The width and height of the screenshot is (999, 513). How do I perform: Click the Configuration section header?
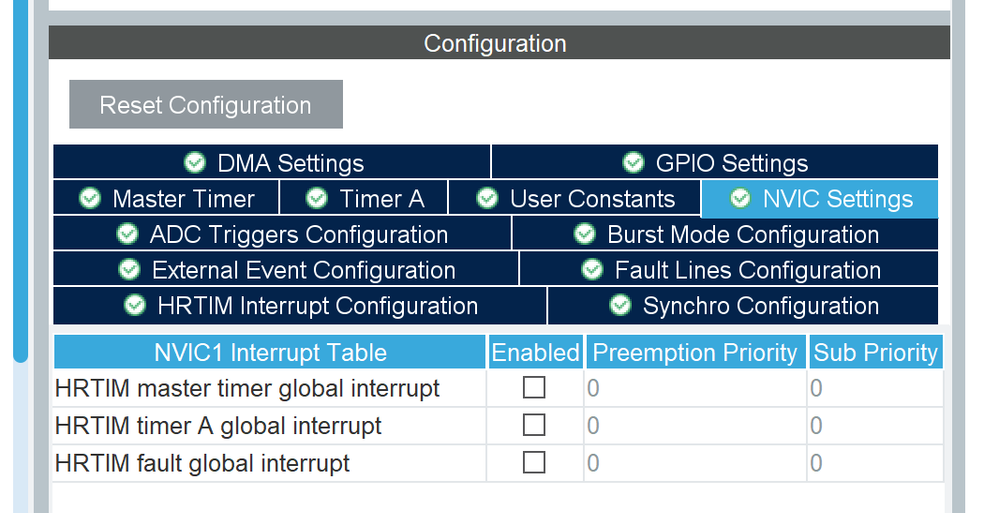[499, 43]
